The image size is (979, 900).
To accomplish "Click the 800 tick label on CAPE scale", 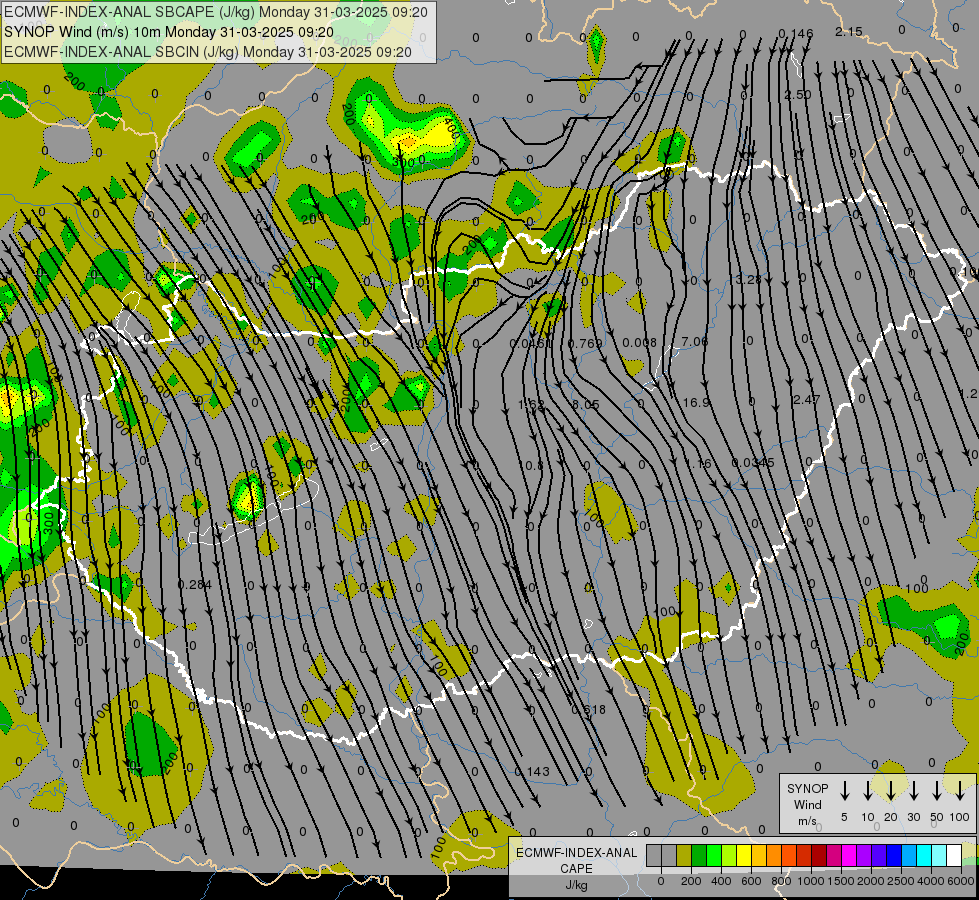I will pyautogui.click(x=781, y=882).
